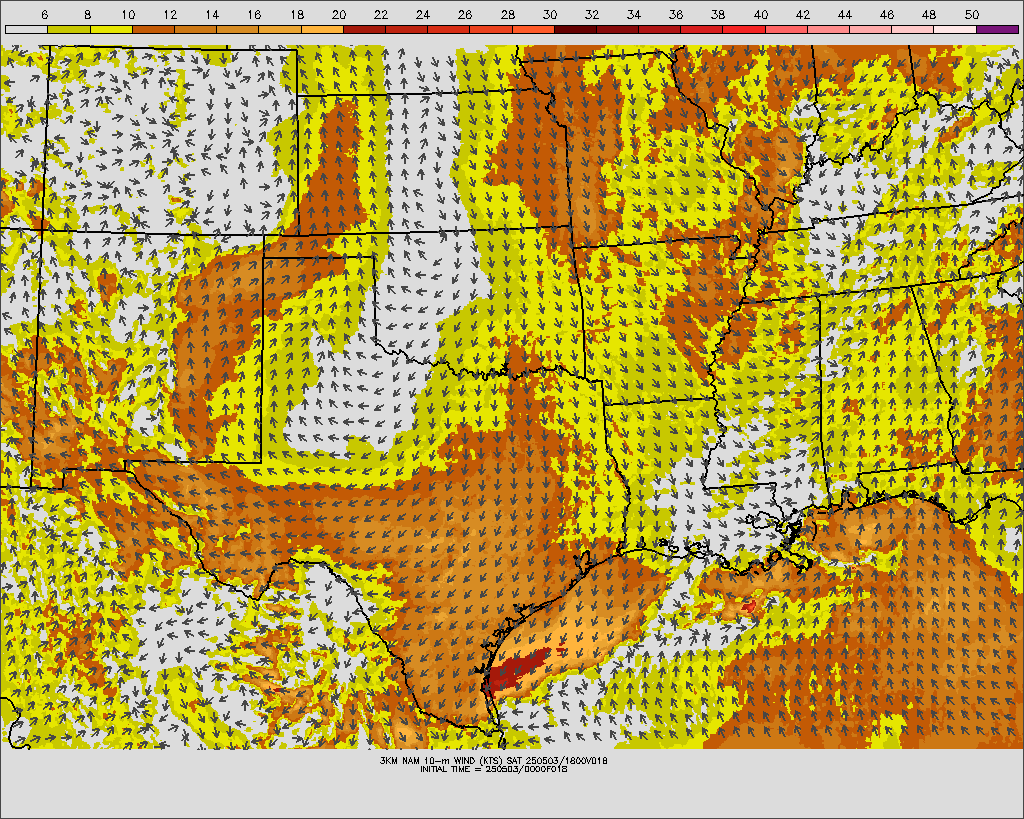Pick the bright yellow swatch between 8 and 10

pyautogui.click(x=111, y=29)
